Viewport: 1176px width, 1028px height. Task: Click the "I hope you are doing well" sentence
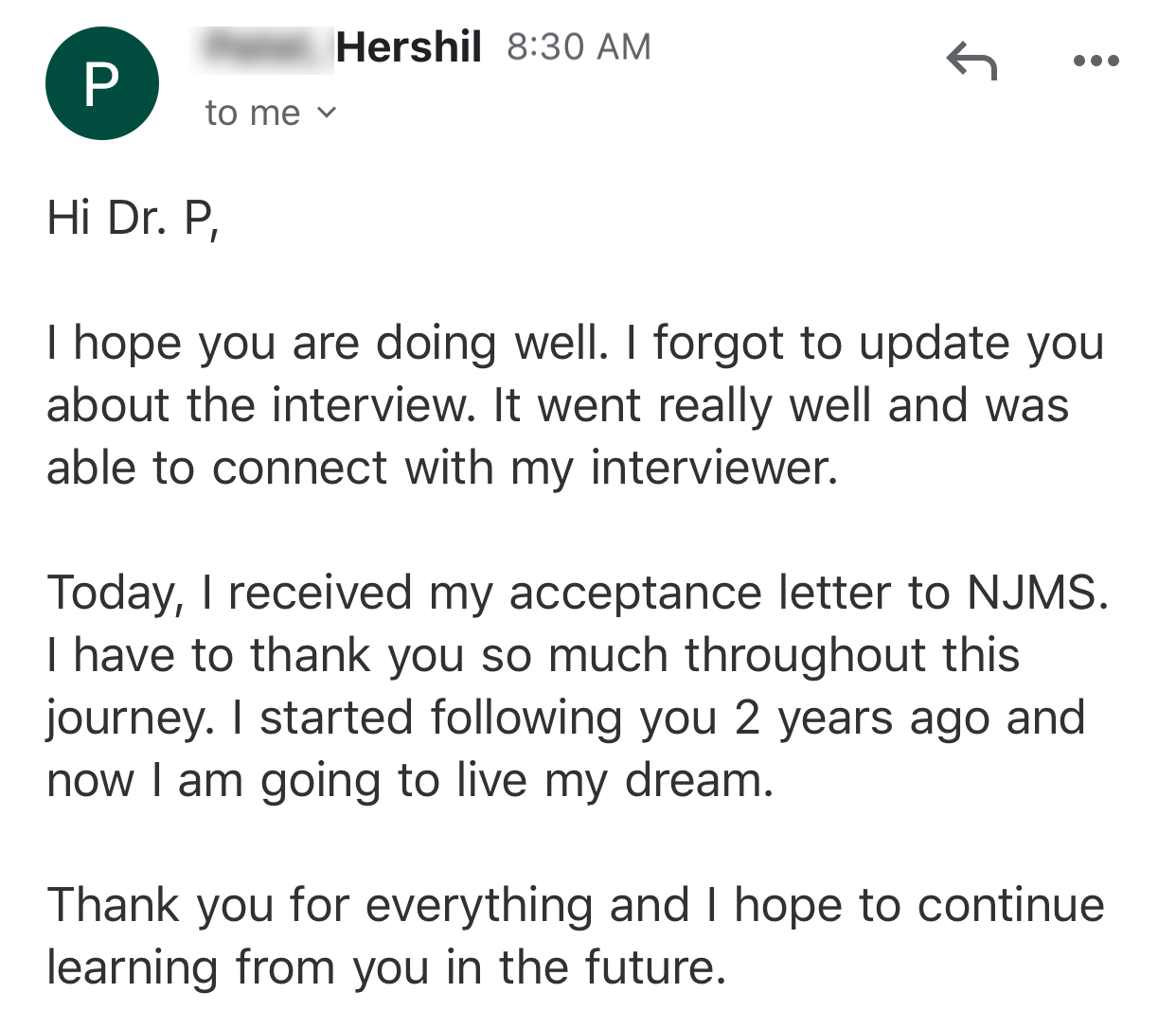tap(327, 343)
